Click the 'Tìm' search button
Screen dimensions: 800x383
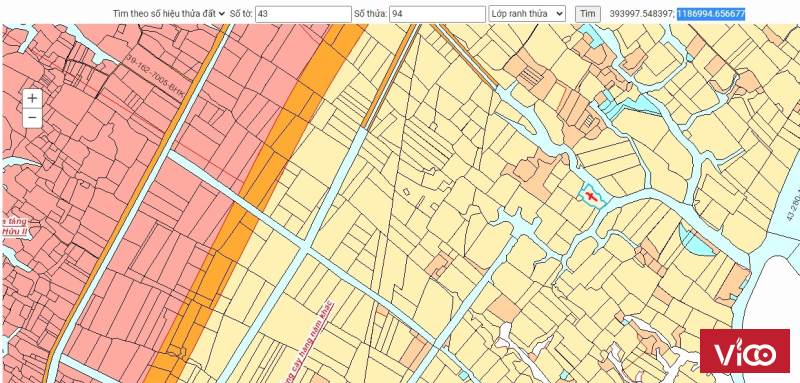(587, 14)
